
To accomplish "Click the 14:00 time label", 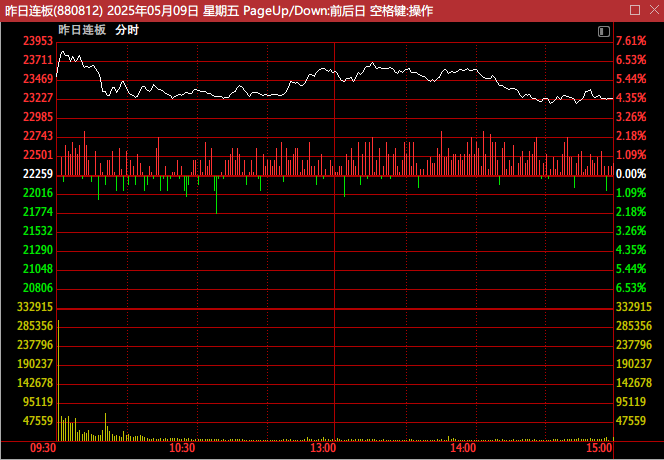I will (x=463, y=448).
